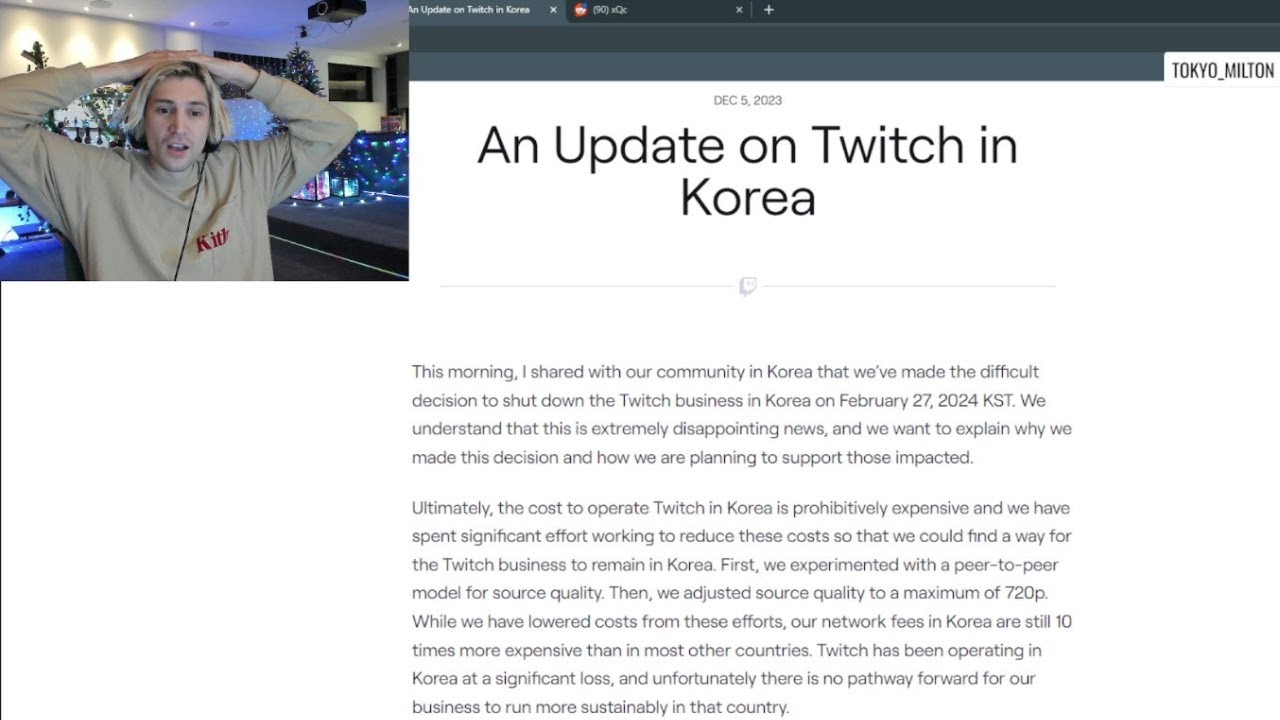Open a new browser tab with the plus button

click(x=768, y=10)
